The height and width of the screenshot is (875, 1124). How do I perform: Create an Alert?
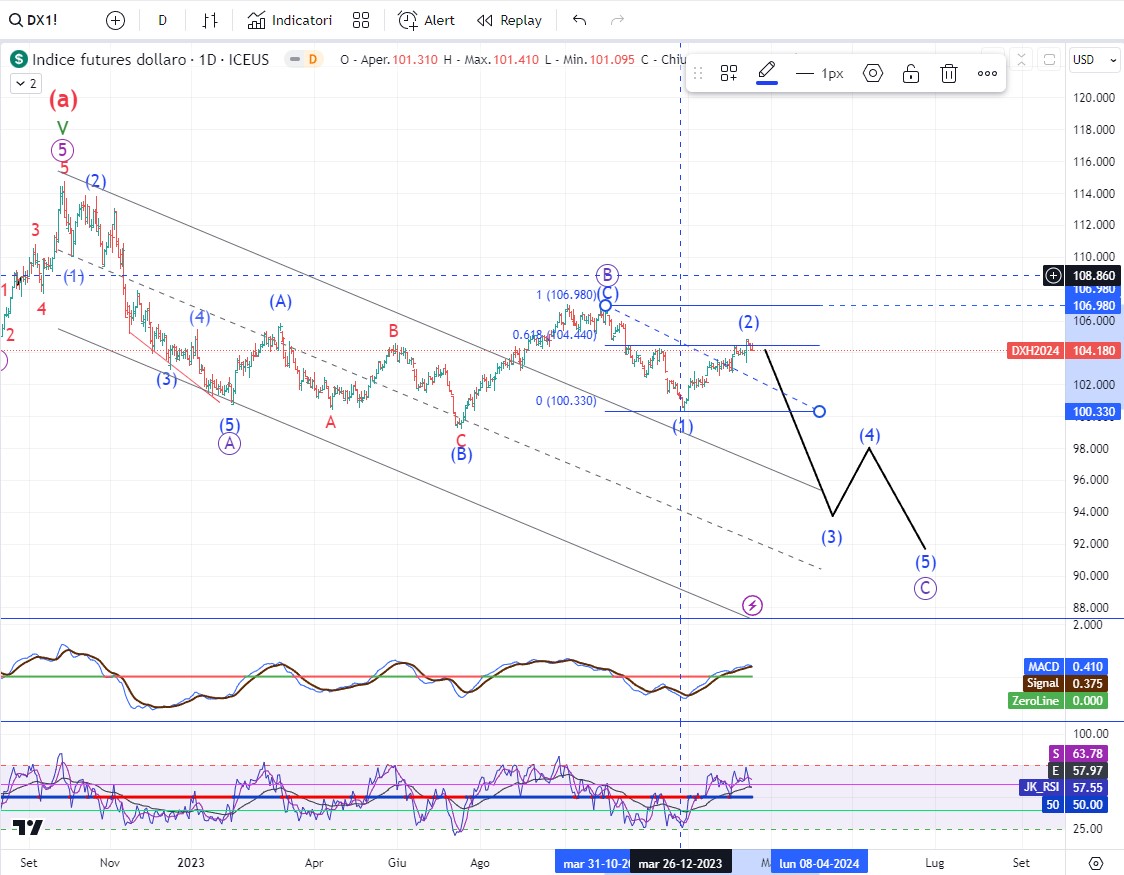point(426,20)
